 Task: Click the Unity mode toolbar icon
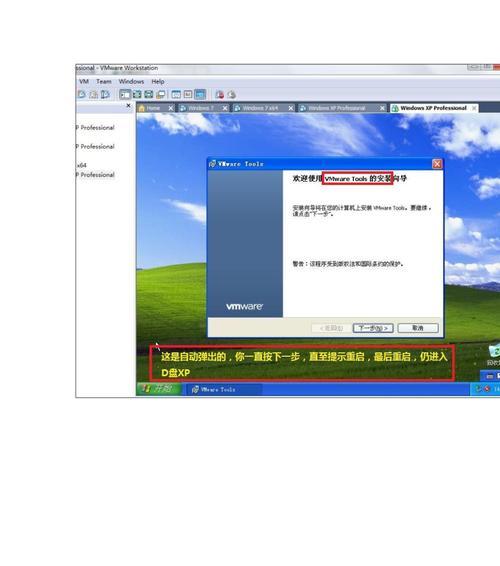(x=161, y=95)
